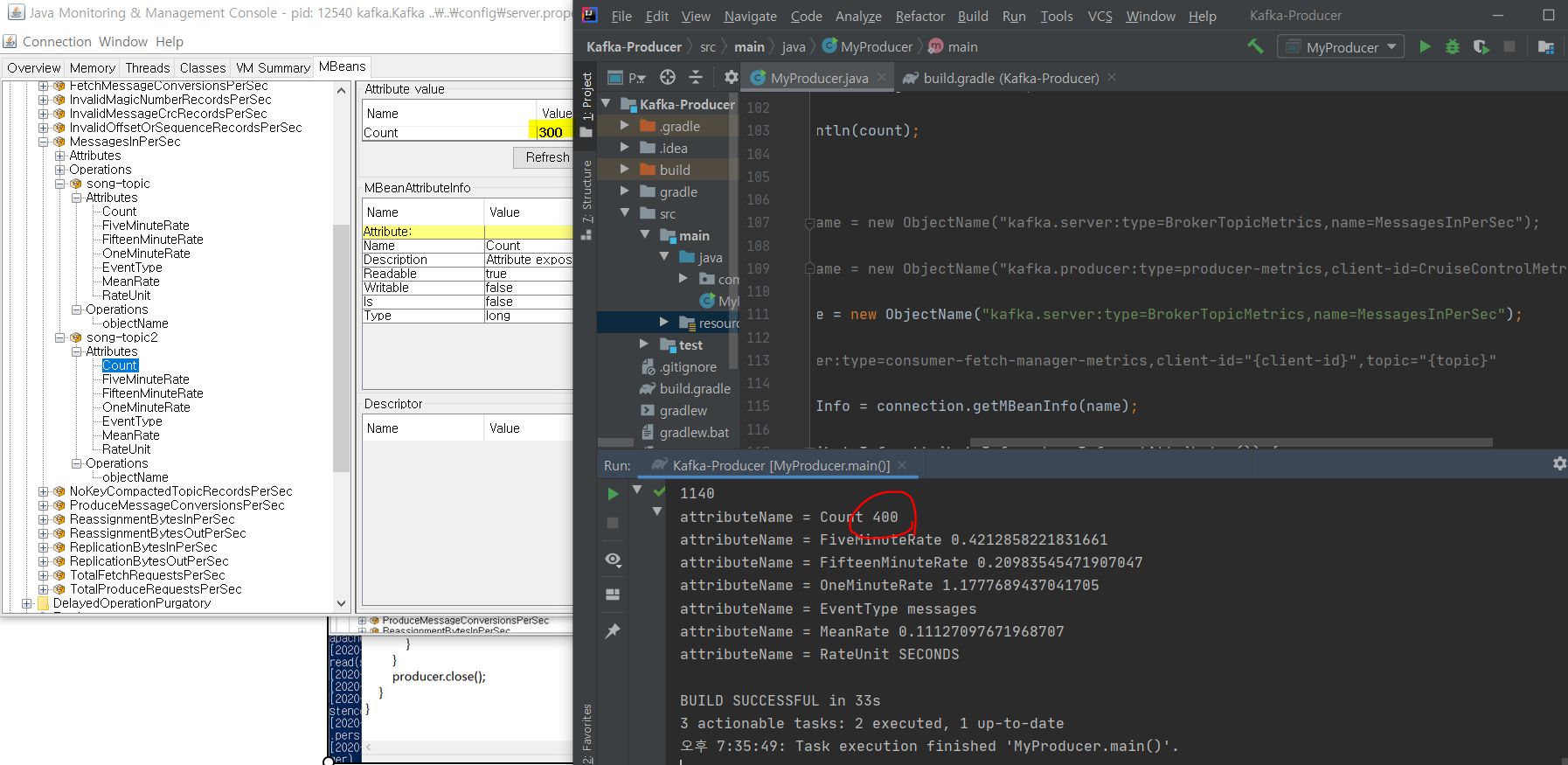
Task: Open the Refactor menu
Action: point(919,16)
